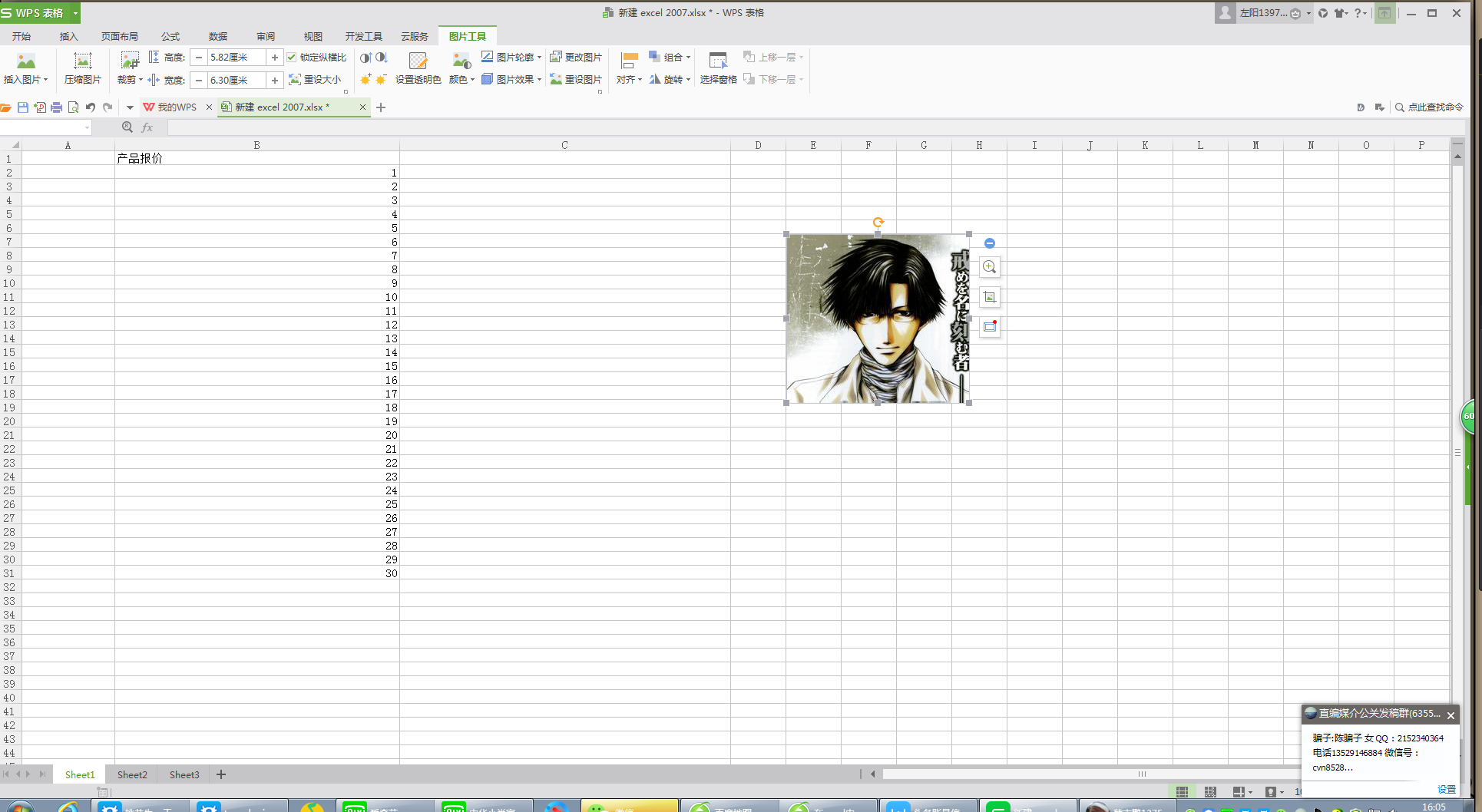The width and height of the screenshot is (1482, 812).
Task: Click the width value field 6.30厘米
Action: (x=237, y=80)
